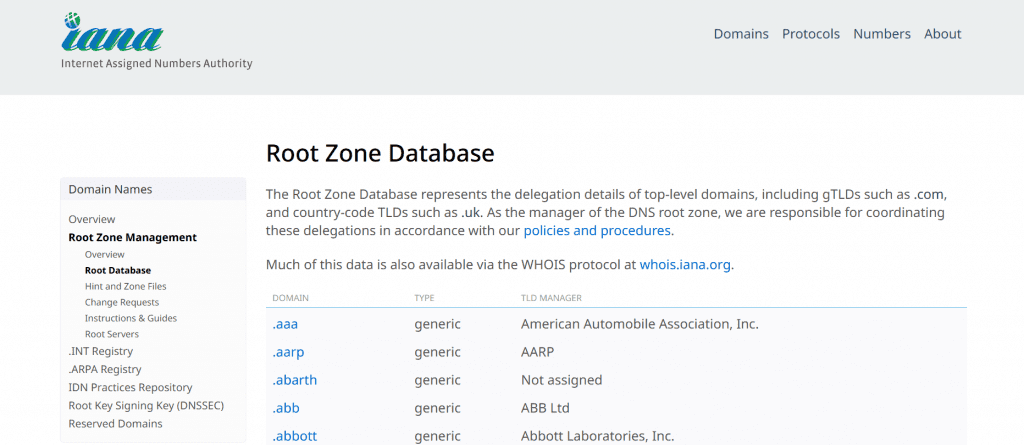Open the Domains menu item
Viewport: 1024px width, 445px height.
click(x=741, y=34)
